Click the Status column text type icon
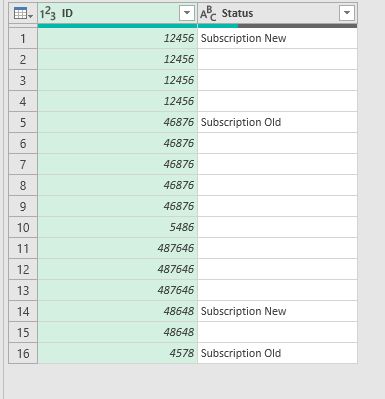385x399 pixels. tap(208, 14)
